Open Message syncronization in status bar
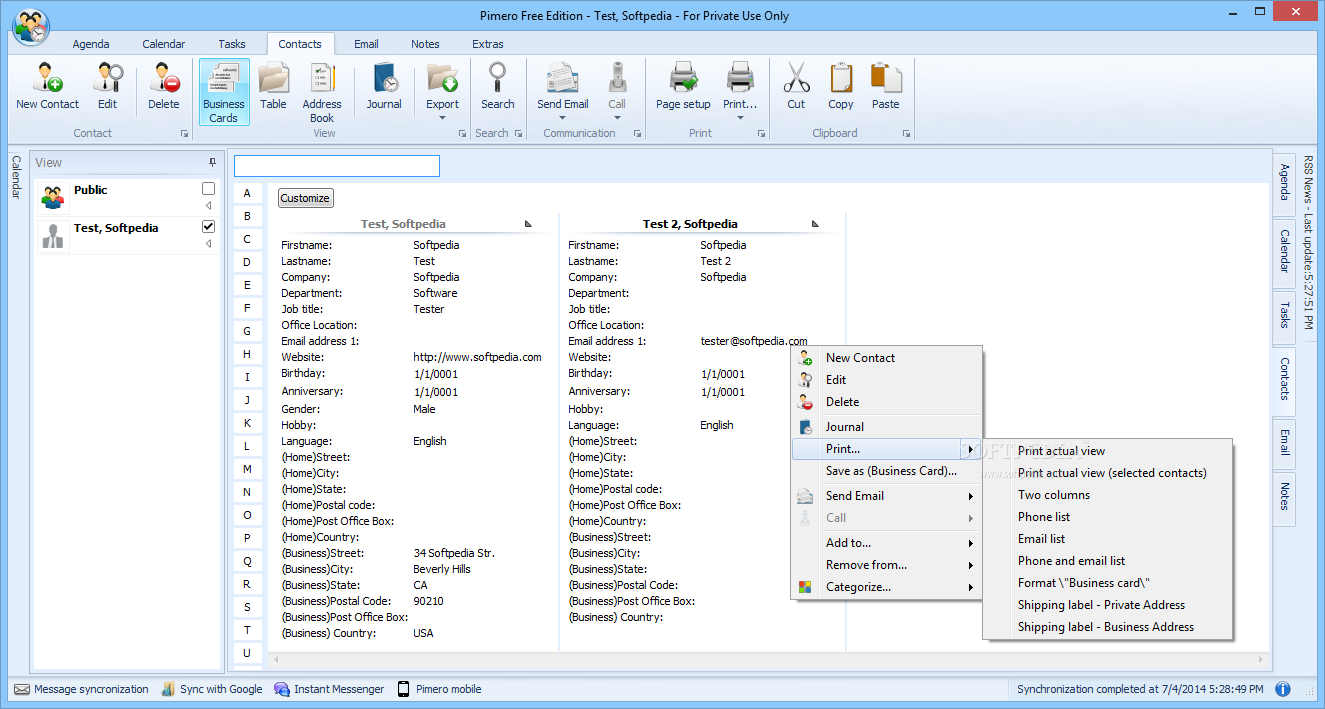Viewport: 1325px width, 709px height. pos(81,689)
